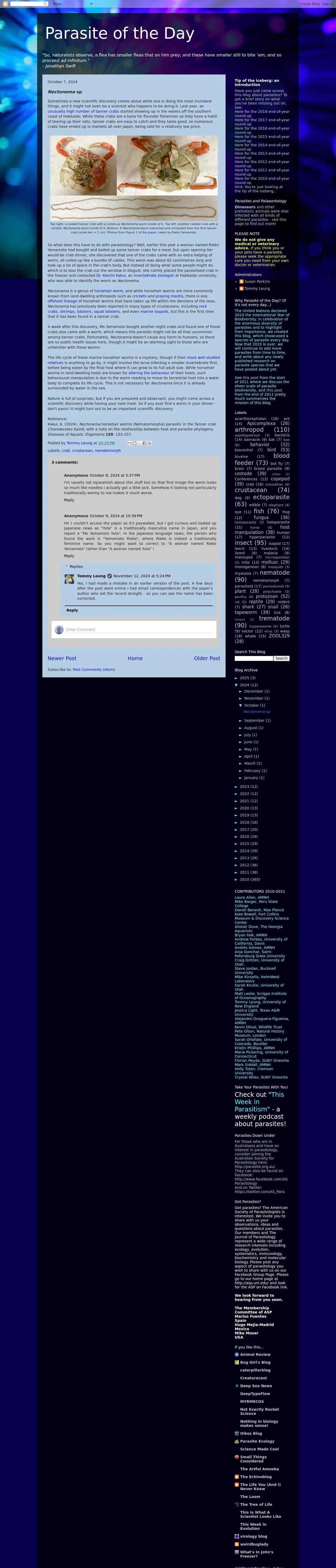Viewport: 336px width, 1568px height.
Task: Click the Oikos Blog favicon
Action: point(237,1433)
